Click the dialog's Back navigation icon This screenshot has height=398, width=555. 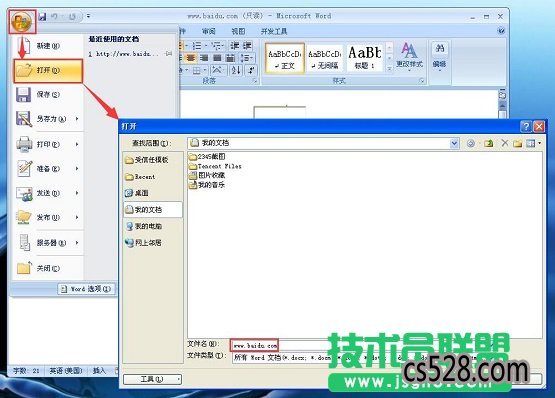click(471, 143)
